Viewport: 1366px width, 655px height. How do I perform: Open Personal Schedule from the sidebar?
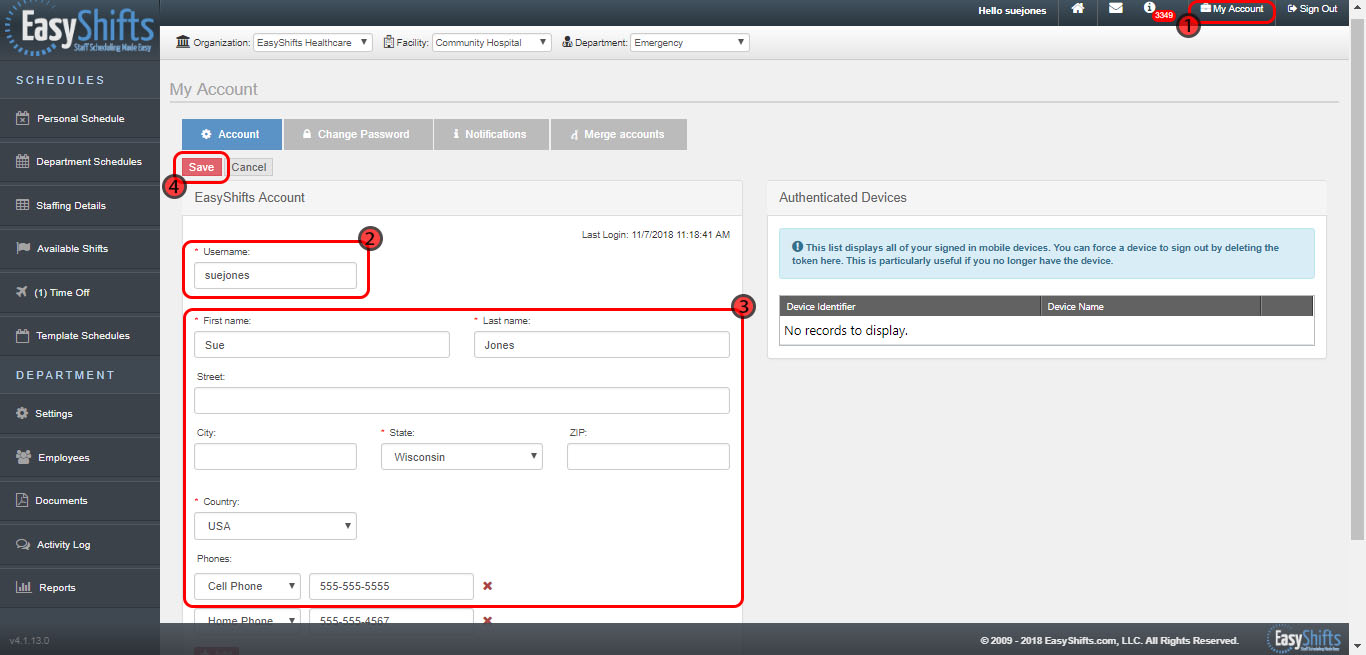[80, 119]
